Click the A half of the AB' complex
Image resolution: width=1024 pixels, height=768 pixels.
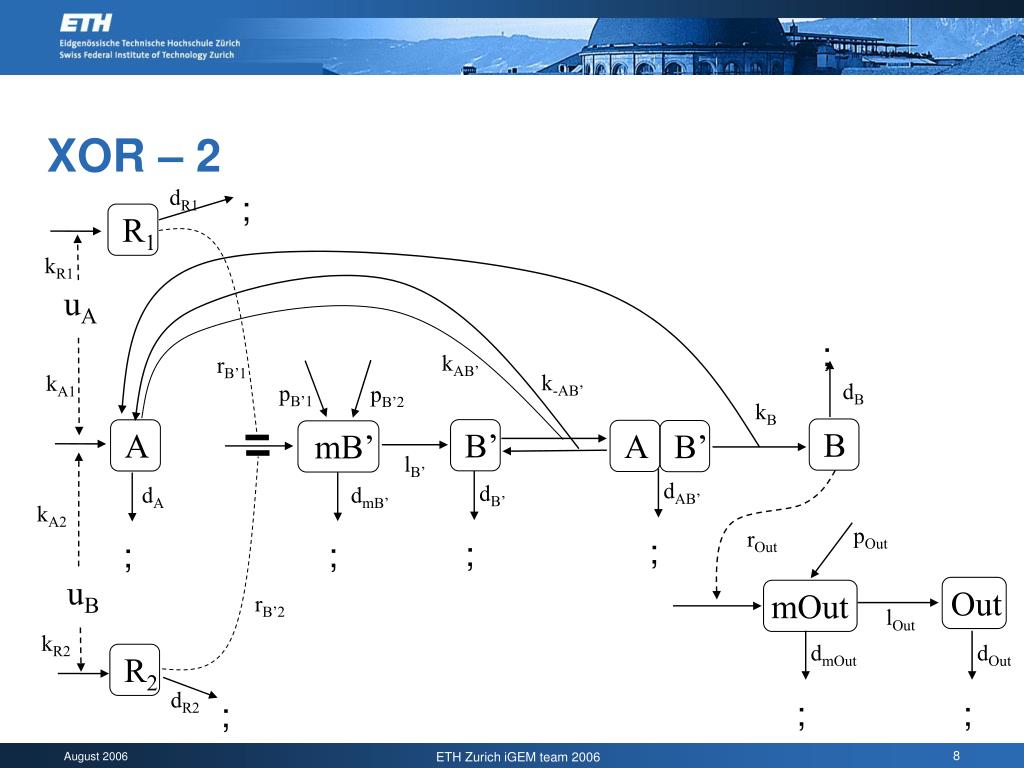pos(635,446)
